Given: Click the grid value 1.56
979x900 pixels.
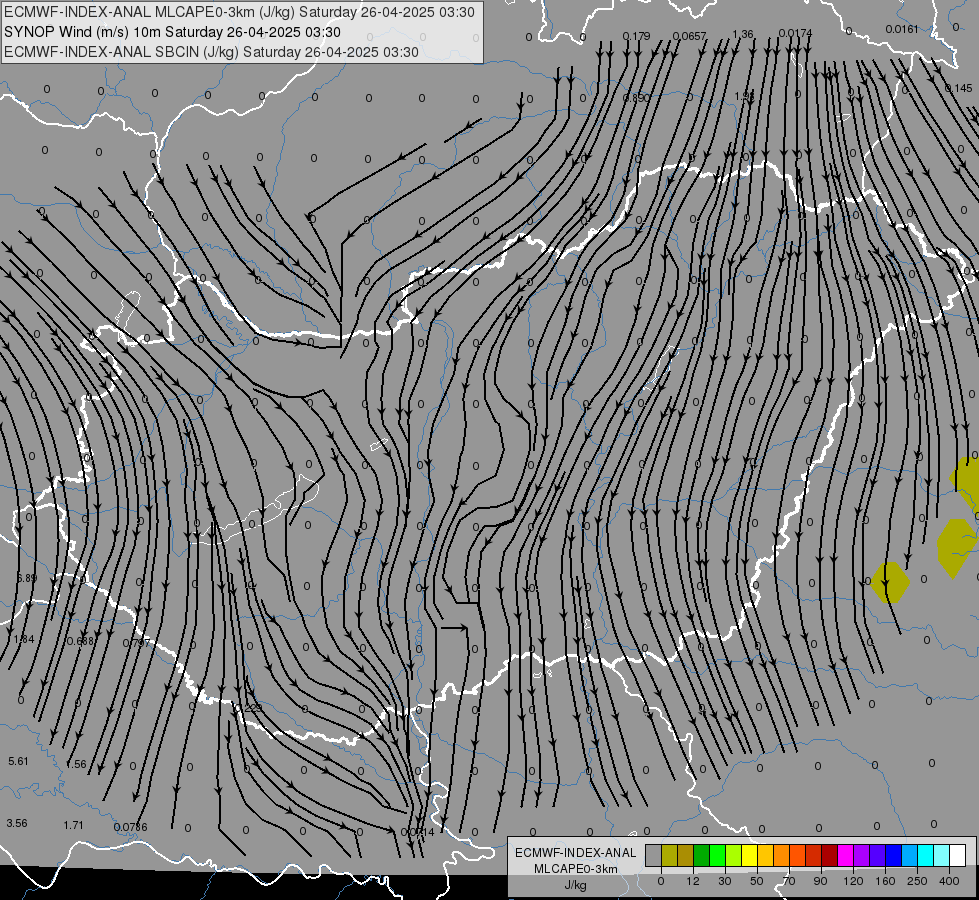Looking at the screenshot, I should click(76, 764).
